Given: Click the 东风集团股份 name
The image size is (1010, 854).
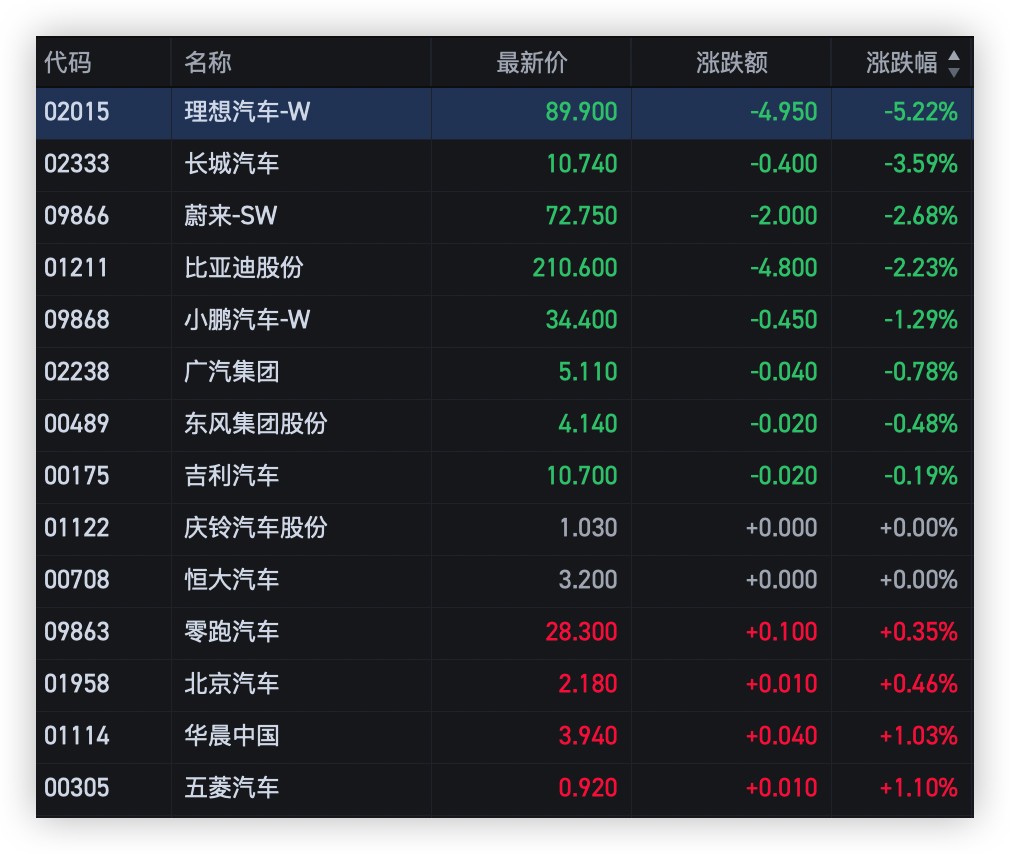Looking at the screenshot, I should click(255, 424).
